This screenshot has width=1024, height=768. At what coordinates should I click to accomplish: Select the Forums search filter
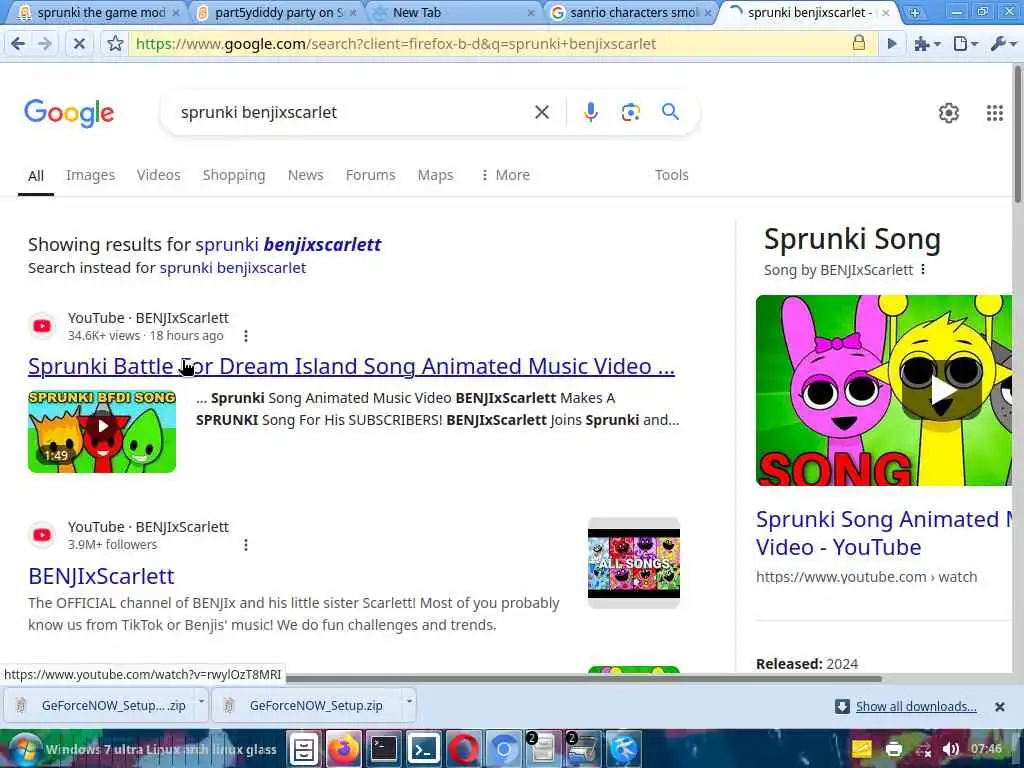[x=370, y=175]
